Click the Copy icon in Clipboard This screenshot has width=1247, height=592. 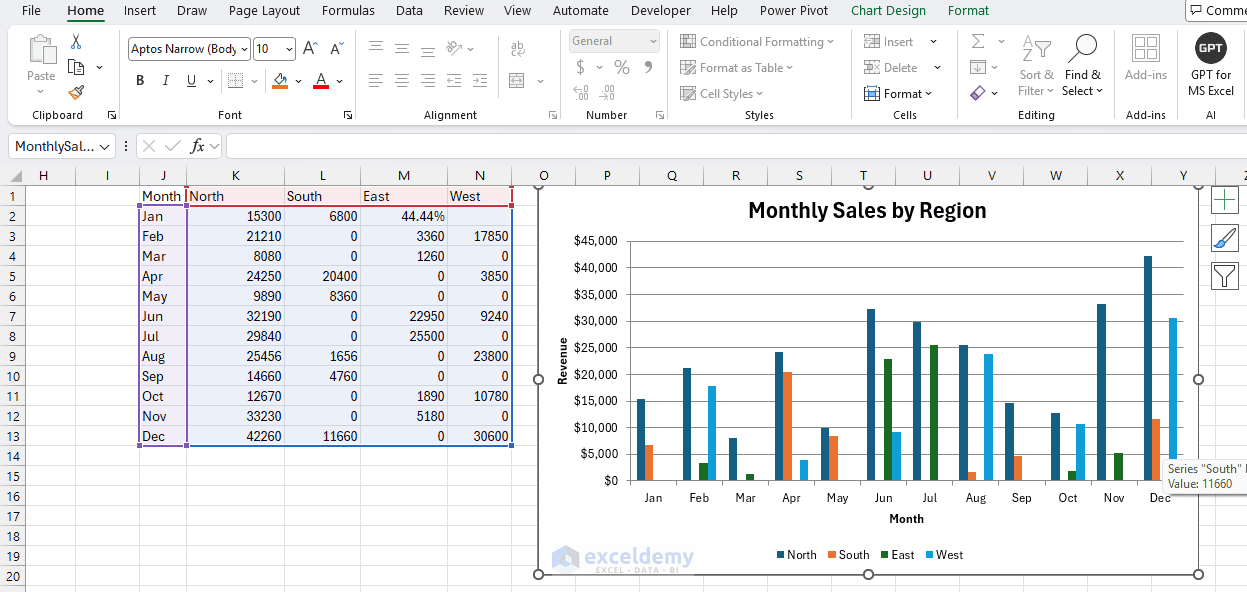point(76,67)
